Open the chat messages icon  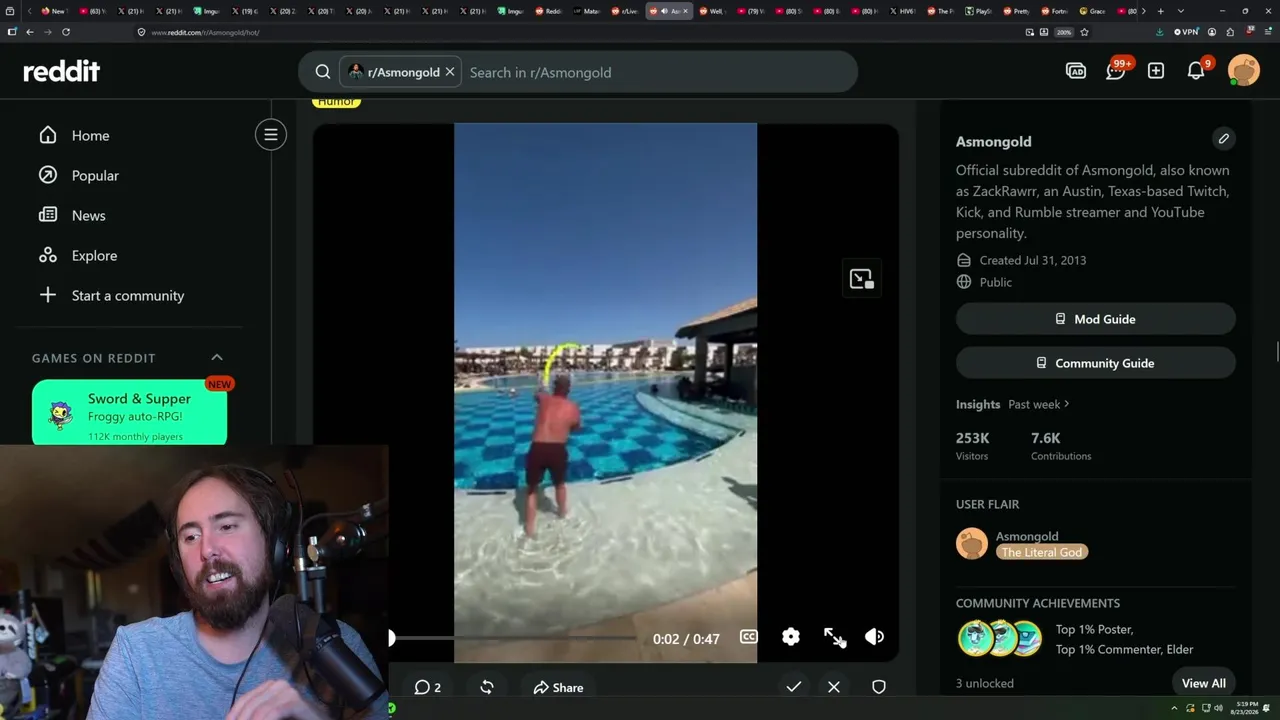(1116, 70)
